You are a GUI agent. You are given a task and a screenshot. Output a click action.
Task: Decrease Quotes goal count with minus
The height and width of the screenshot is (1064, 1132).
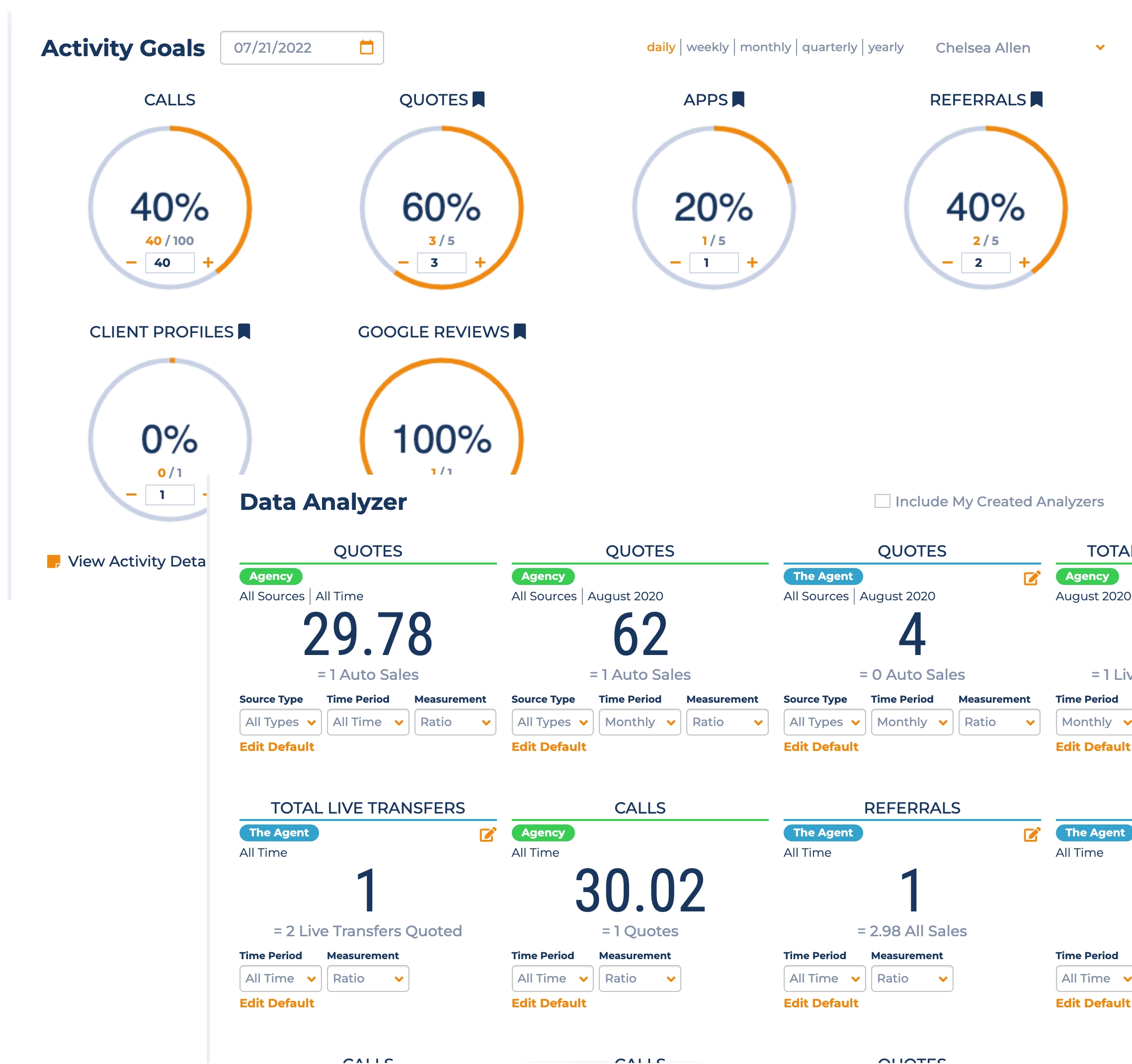(404, 262)
